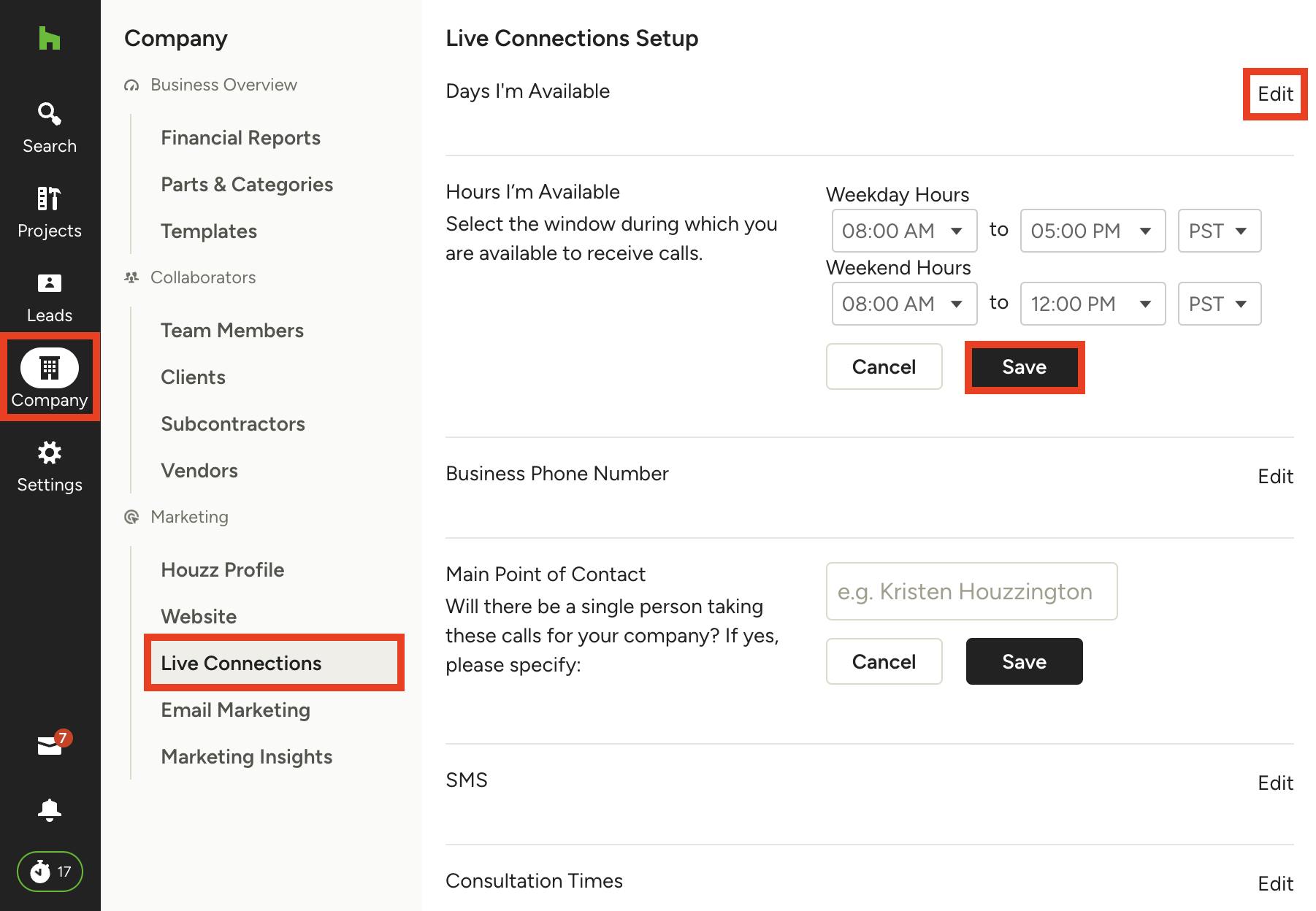Image resolution: width=1316 pixels, height=911 pixels.
Task: Go to the Houzz Profile page
Action: [x=222, y=569]
